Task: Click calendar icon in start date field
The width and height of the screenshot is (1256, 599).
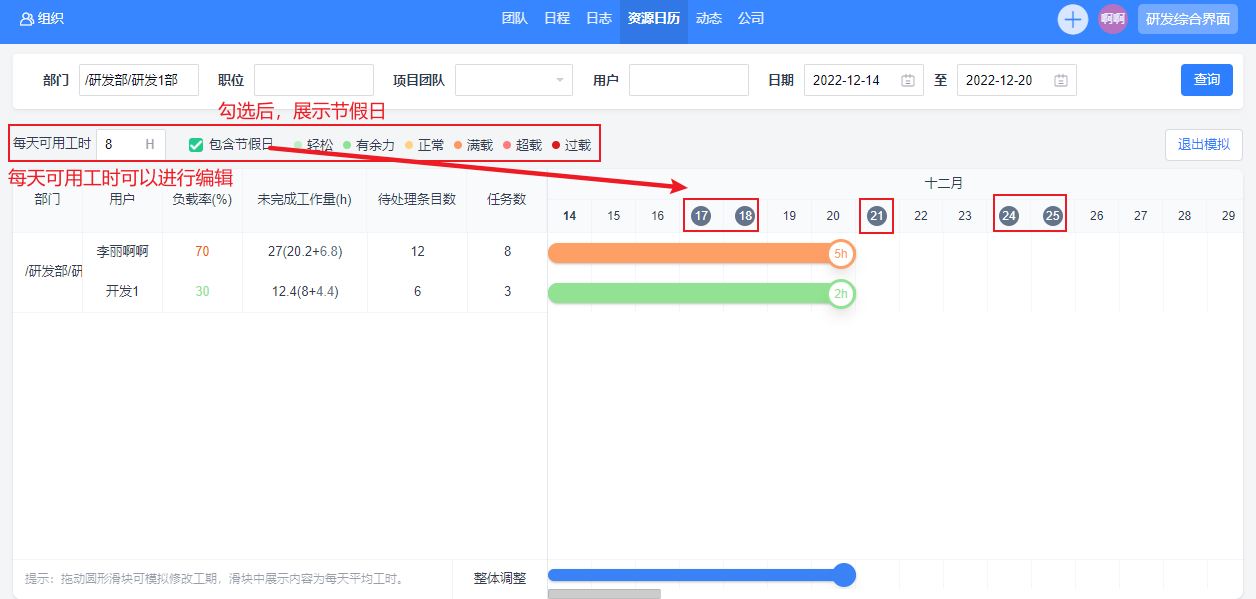Action: click(x=907, y=80)
